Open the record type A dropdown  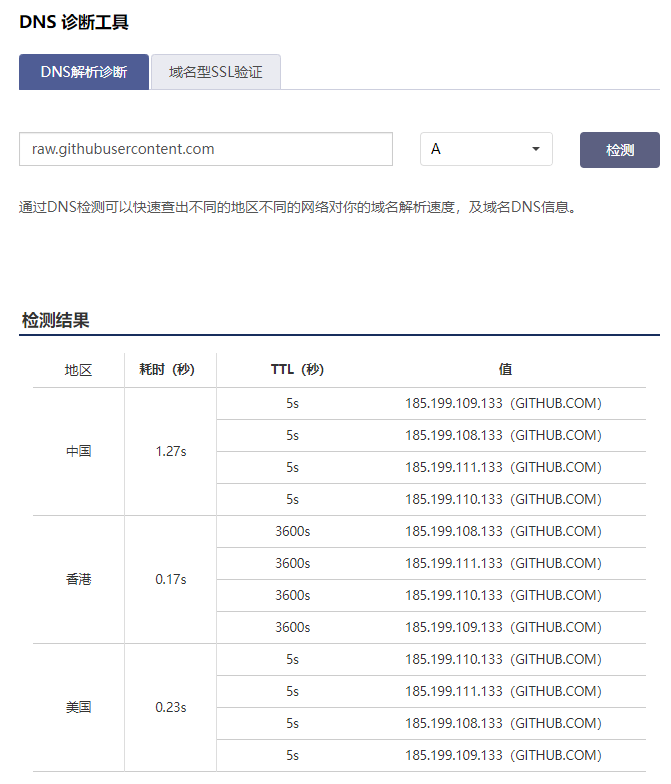[x=486, y=149]
